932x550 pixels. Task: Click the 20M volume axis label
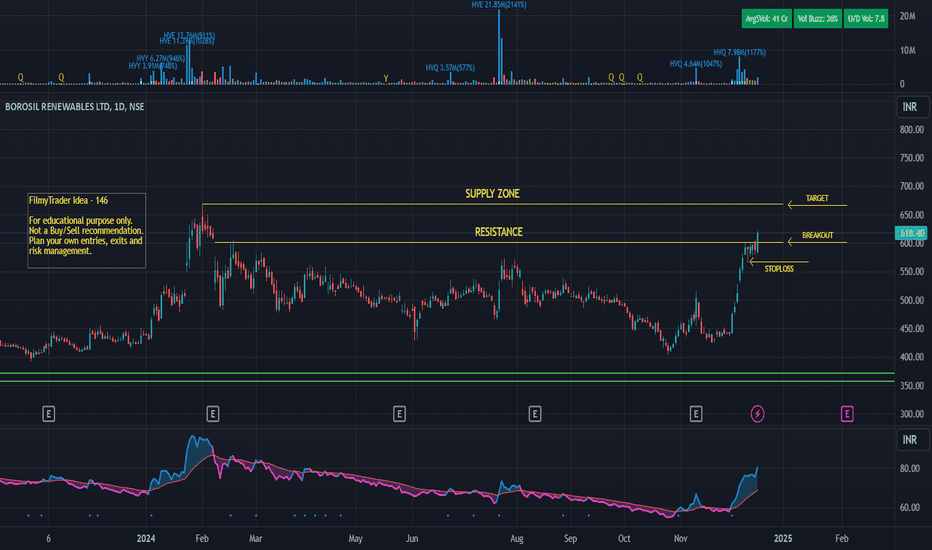point(907,16)
